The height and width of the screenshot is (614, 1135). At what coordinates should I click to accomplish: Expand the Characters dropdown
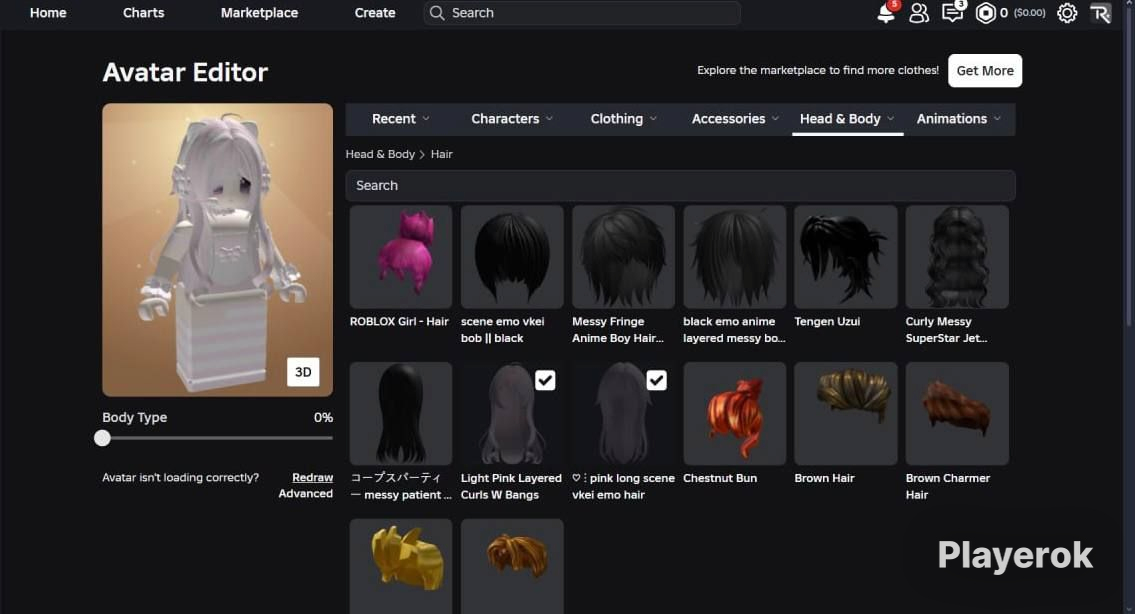[512, 119]
